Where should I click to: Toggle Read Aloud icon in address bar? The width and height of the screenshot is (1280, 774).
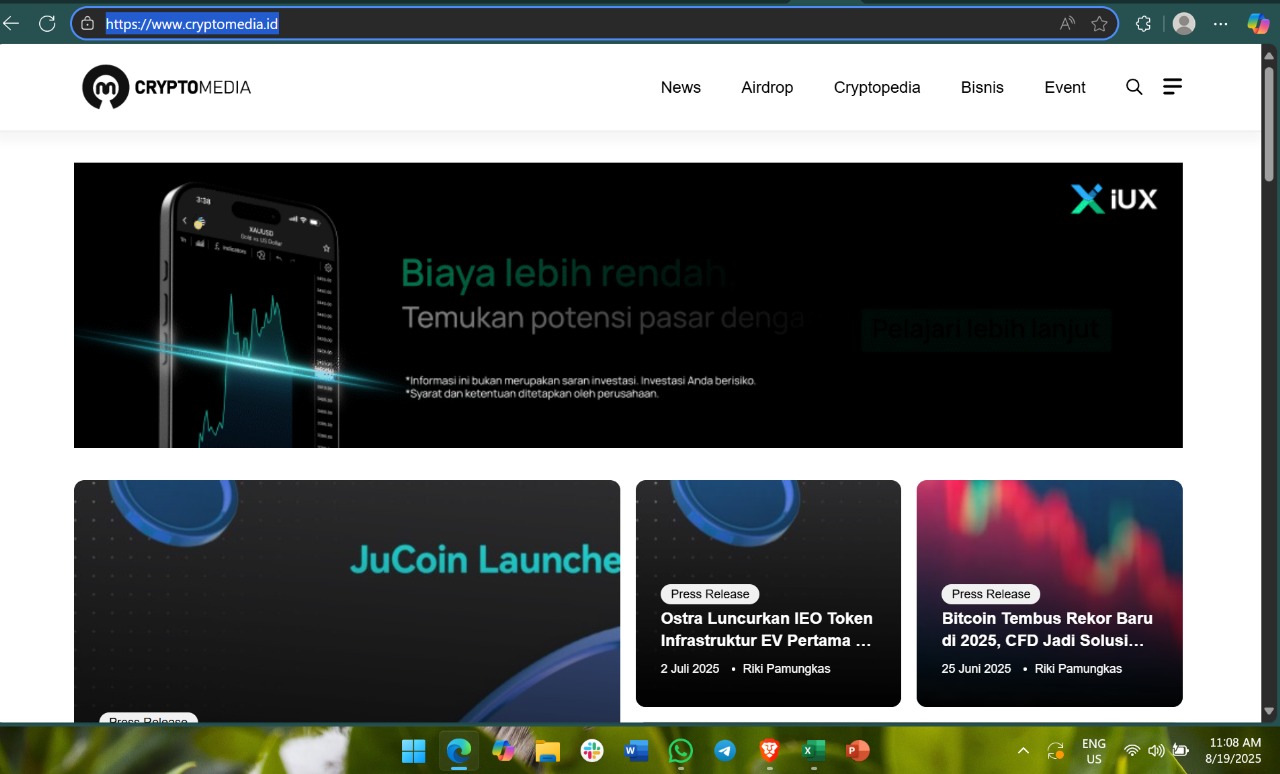(x=1067, y=24)
